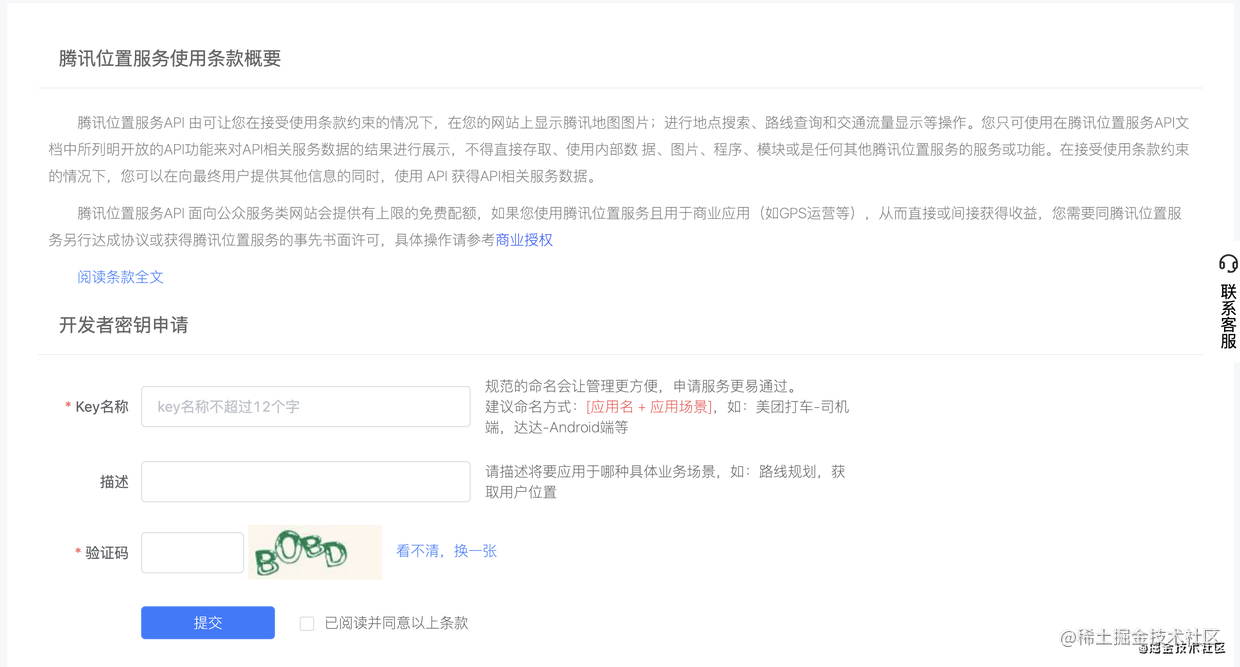Open 阅读条款全文 to read full terms
The image size is (1240, 667).
tap(120, 277)
